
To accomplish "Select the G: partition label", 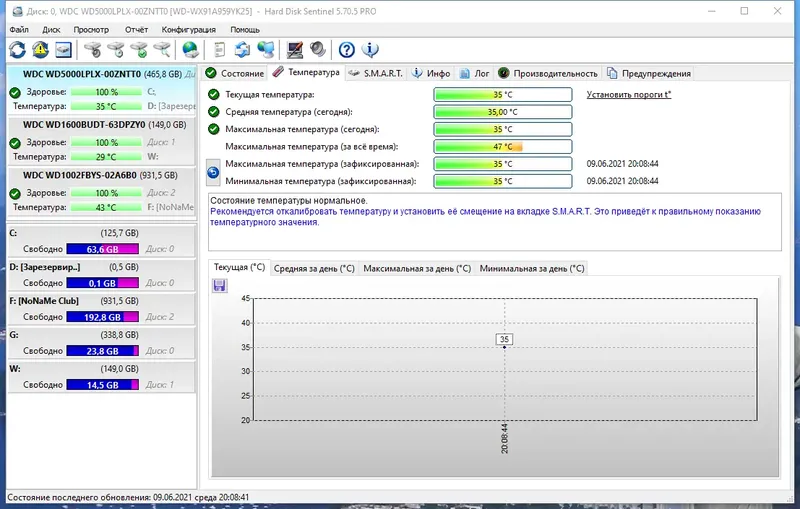I will pyautogui.click(x=14, y=335).
